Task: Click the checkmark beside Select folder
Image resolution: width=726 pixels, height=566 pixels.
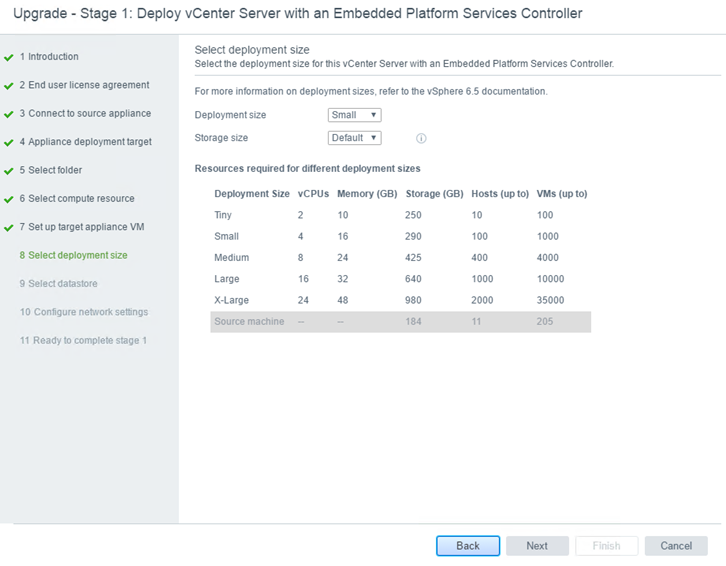Action: (x=8, y=171)
